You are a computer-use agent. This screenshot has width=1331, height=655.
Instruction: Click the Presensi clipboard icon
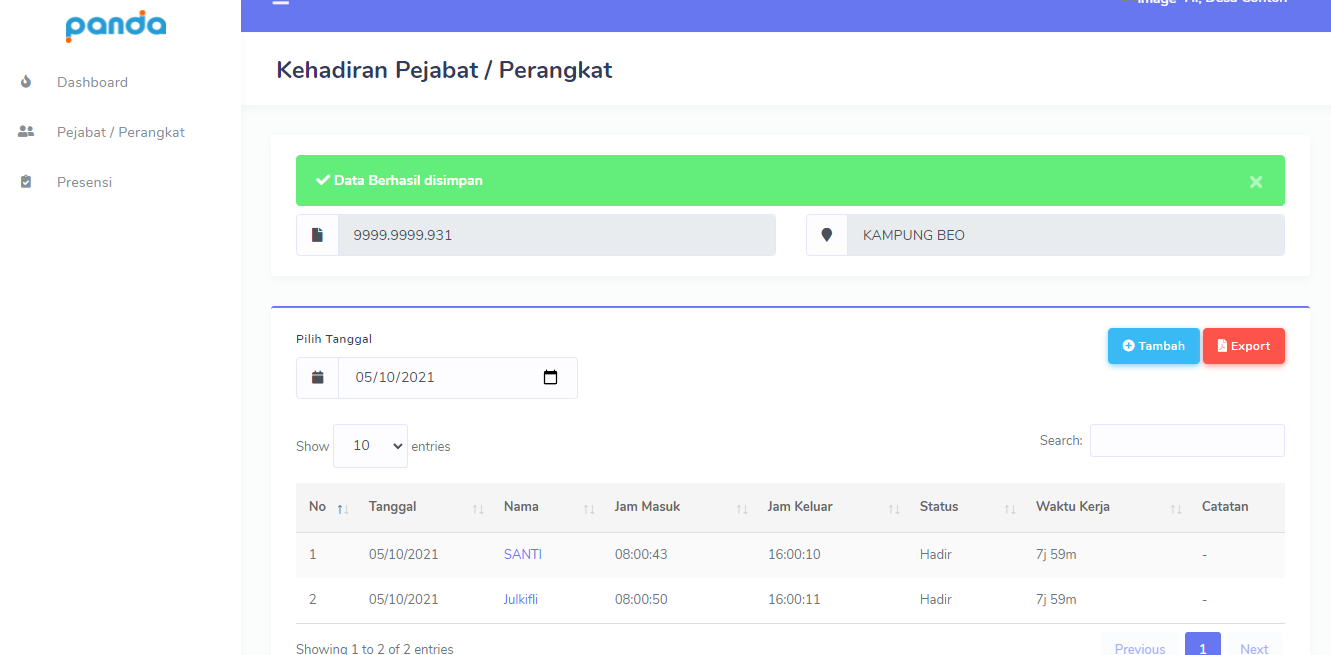point(26,182)
